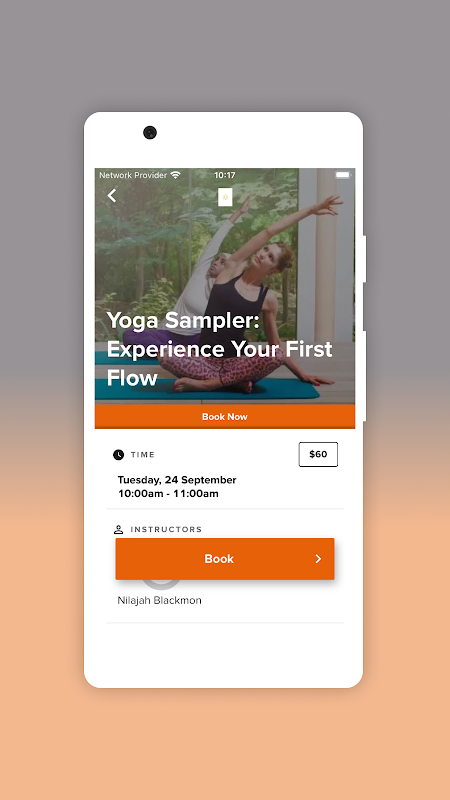450x800 pixels.
Task: Tap the front camera dot on the phone frame
Action: [149, 133]
